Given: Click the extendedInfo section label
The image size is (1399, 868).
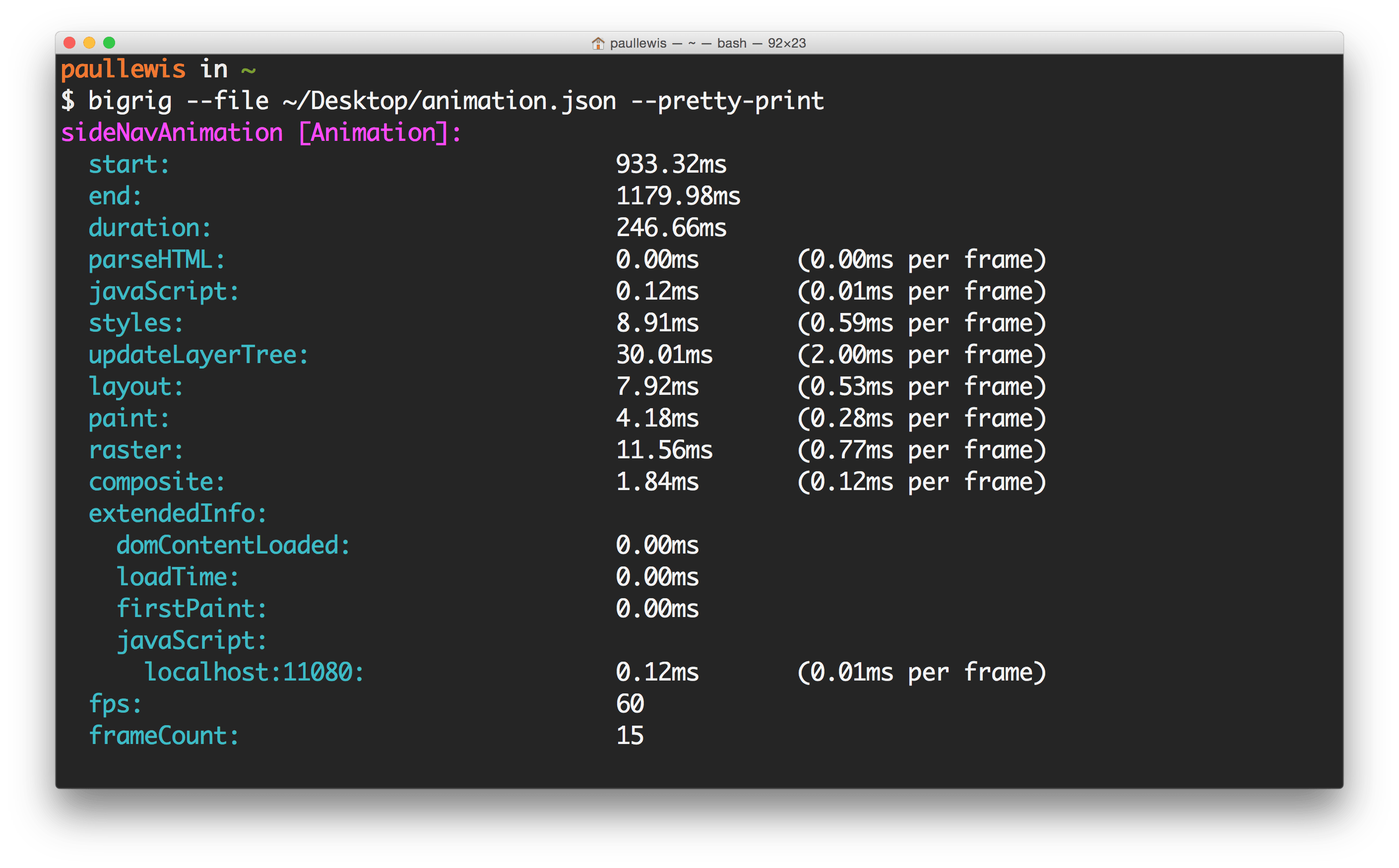Looking at the screenshot, I should tap(177, 513).
